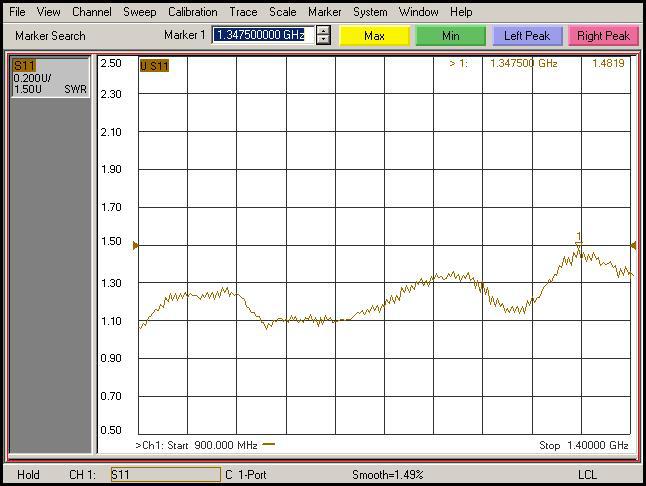Open the View menu

click(49, 12)
